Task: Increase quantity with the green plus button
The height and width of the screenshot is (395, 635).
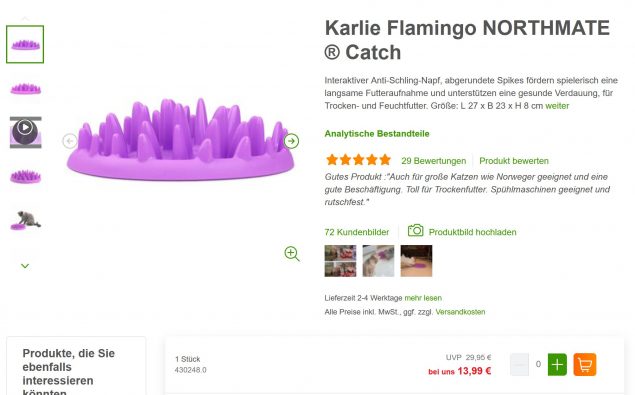Action: [557, 365]
